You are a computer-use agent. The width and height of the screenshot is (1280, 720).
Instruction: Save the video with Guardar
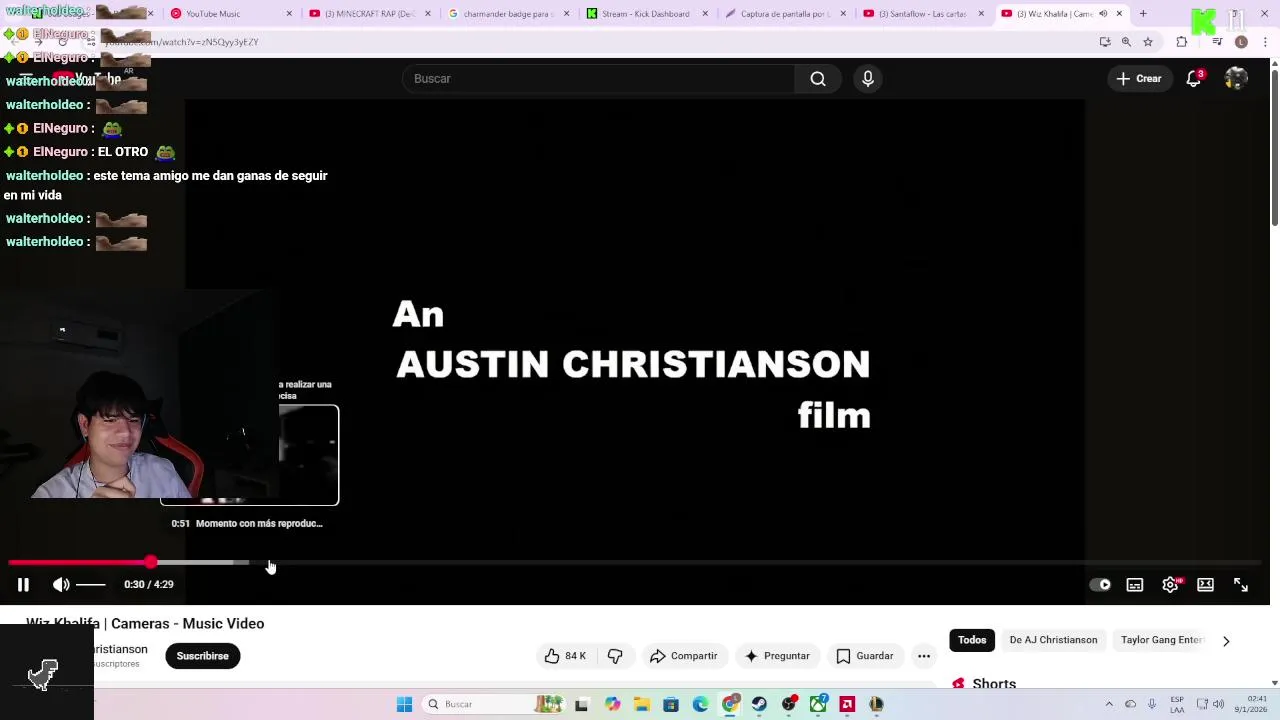(x=865, y=656)
